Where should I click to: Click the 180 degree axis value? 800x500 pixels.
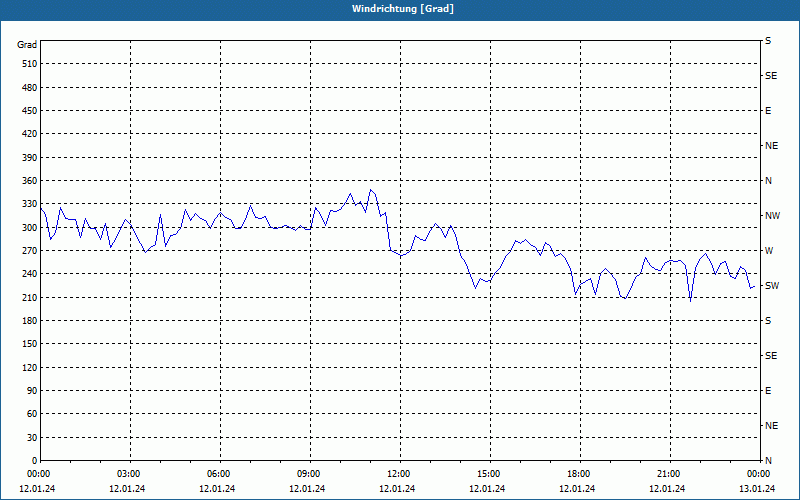click(x=30, y=320)
